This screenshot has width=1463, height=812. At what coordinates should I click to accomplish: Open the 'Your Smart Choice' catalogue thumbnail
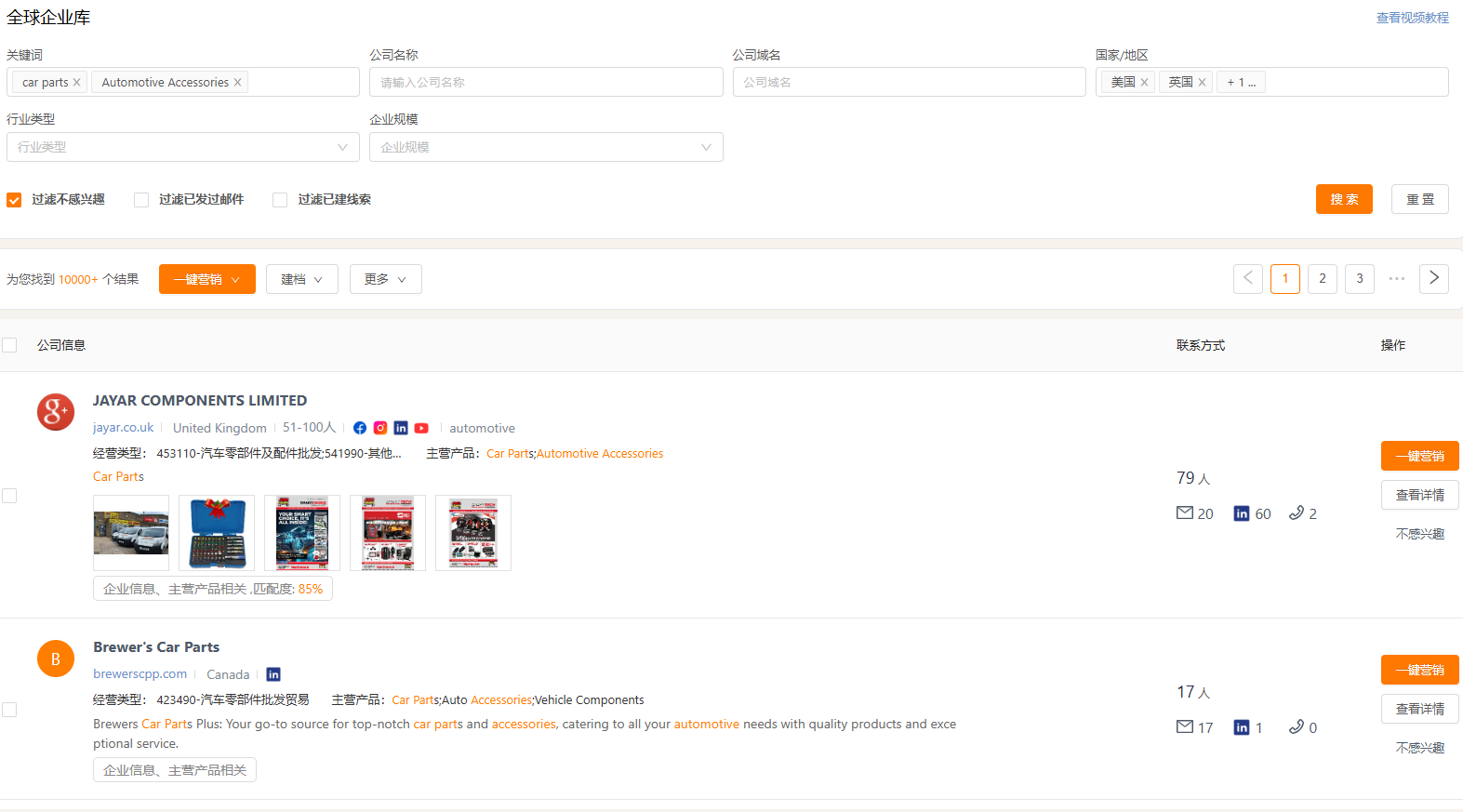point(302,533)
